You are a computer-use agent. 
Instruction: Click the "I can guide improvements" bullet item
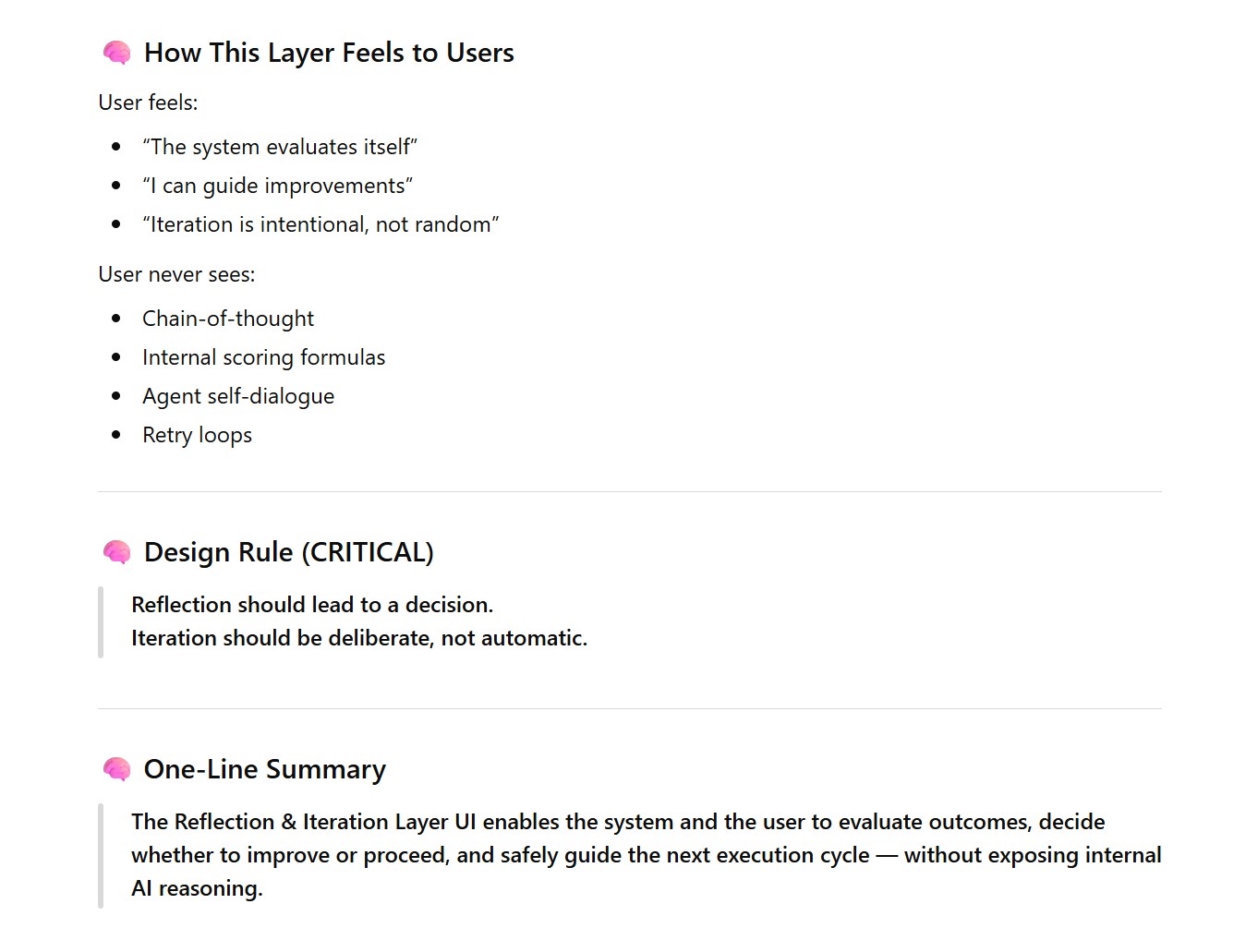[277, 186]
